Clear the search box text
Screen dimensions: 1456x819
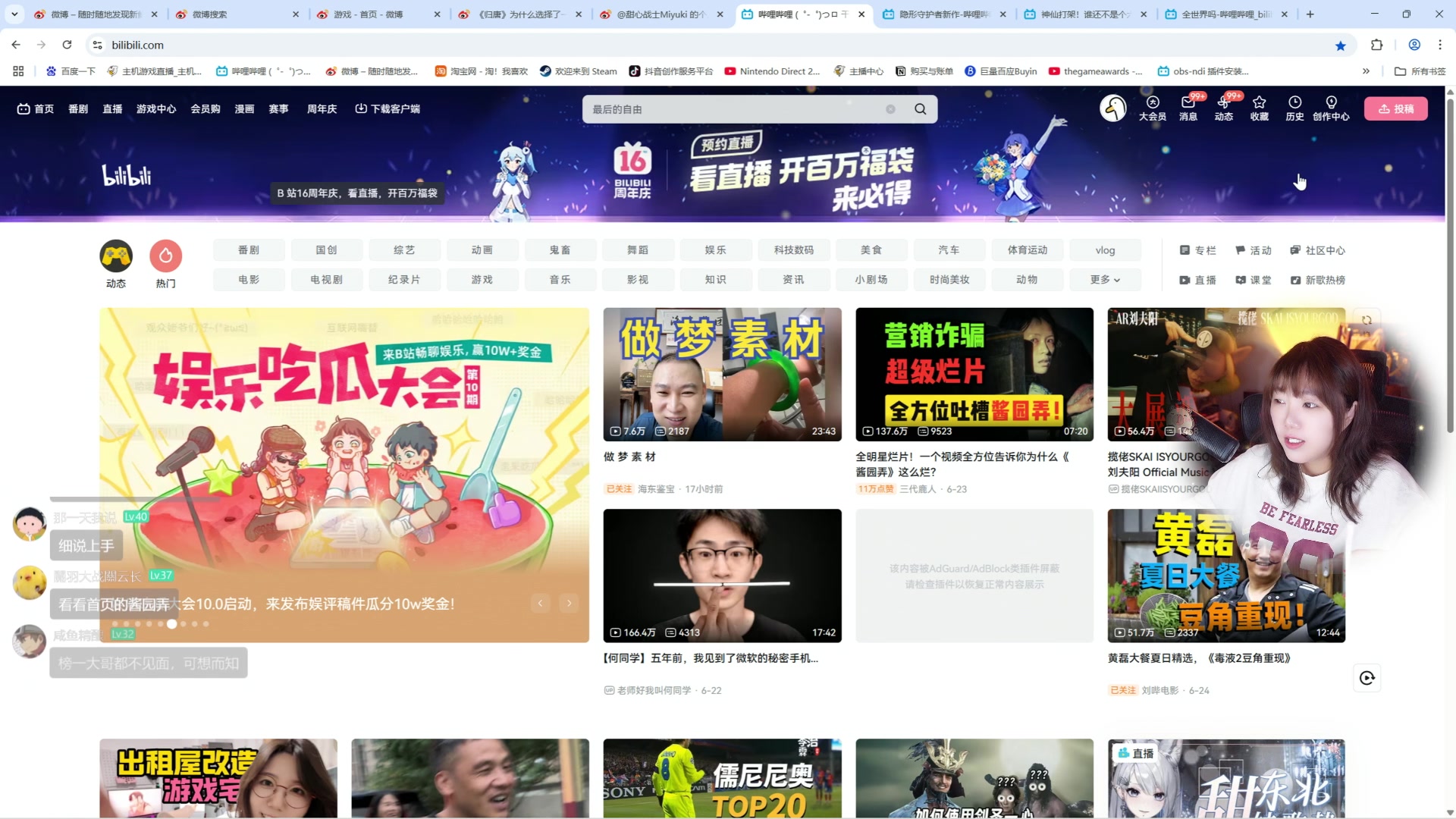(890, 109)
